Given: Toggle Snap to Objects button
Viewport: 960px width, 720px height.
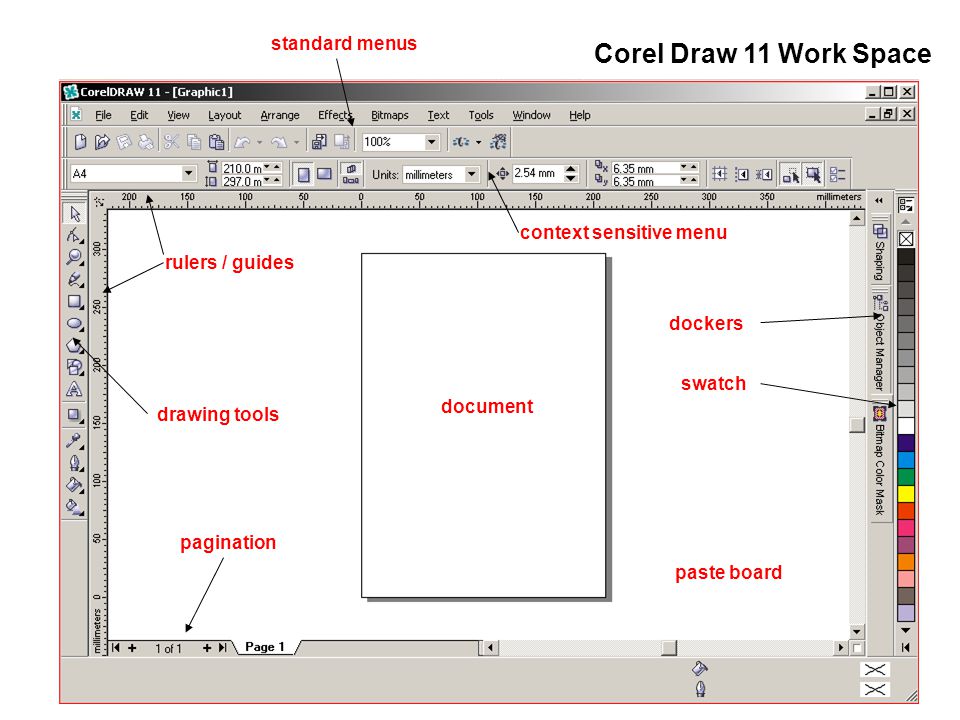Looking at the screenshot, I should click(x=764, y=174).
